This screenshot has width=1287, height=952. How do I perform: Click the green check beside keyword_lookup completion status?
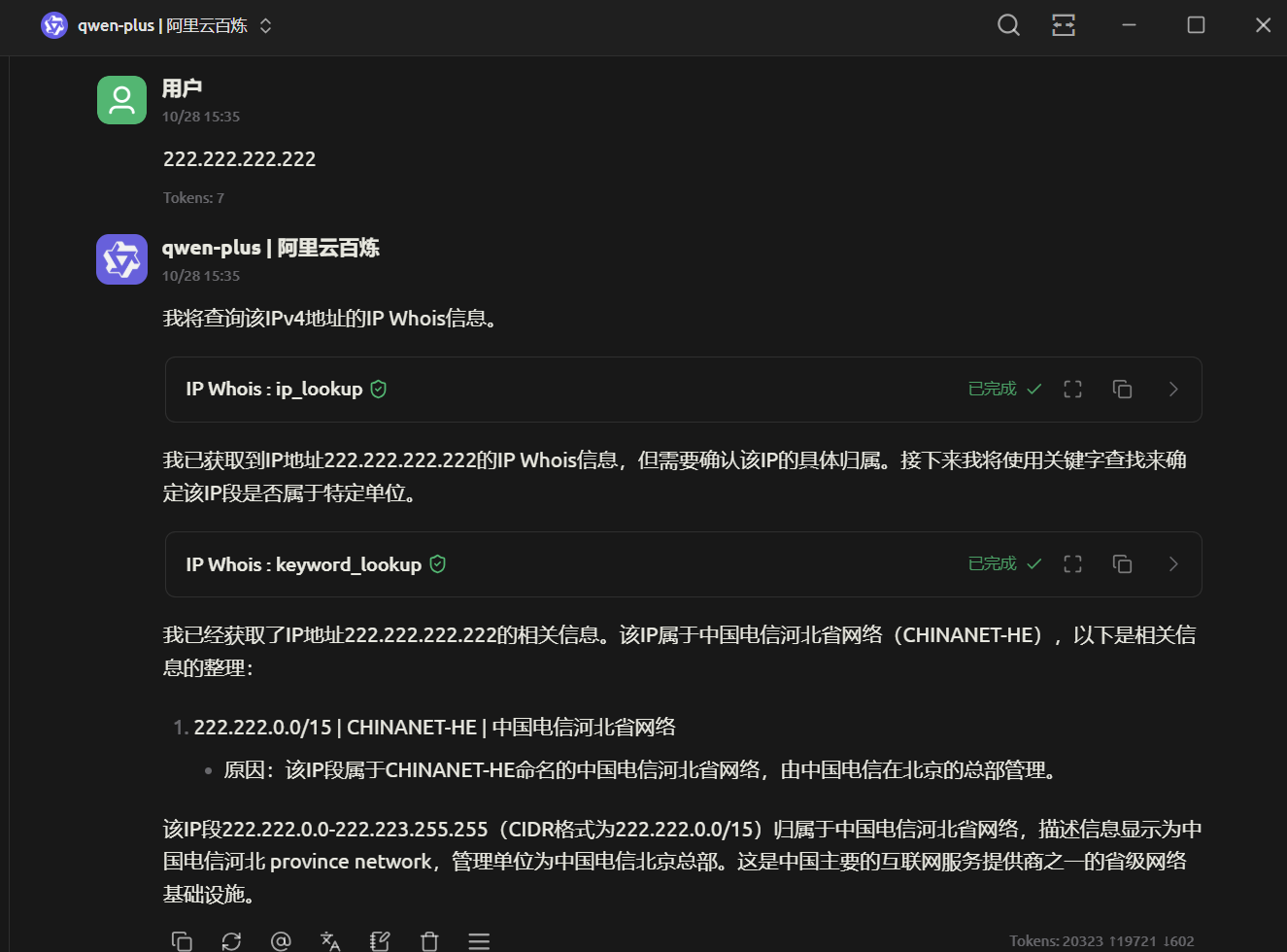(1033, 563)
